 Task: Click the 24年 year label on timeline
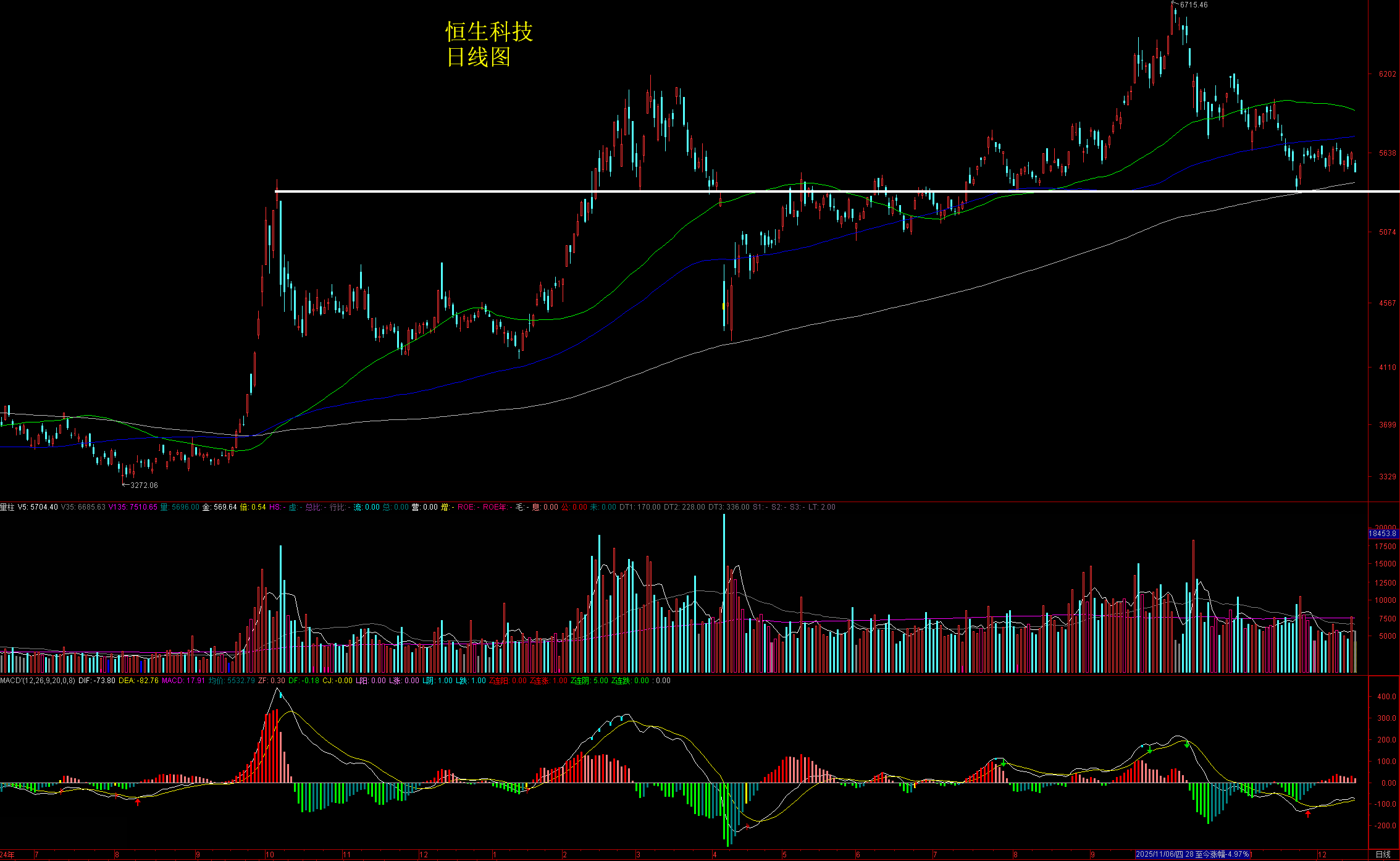point(7,855)
